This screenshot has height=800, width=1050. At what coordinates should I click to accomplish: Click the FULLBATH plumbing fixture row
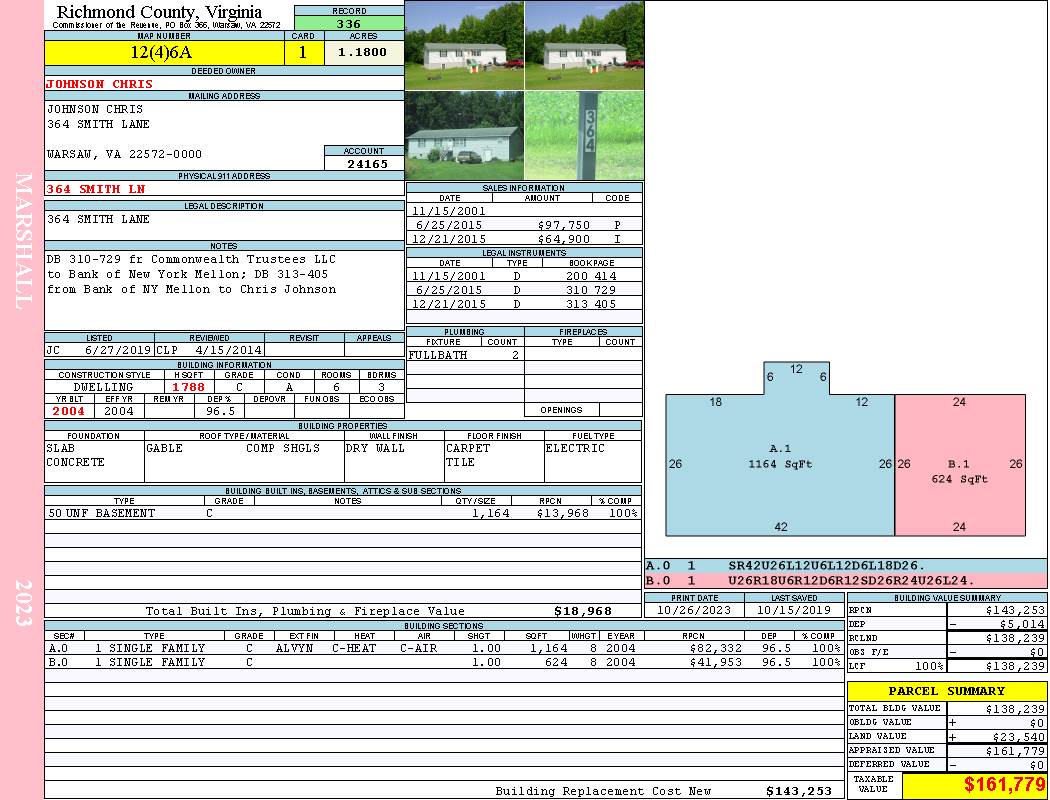tap(465, 355)
